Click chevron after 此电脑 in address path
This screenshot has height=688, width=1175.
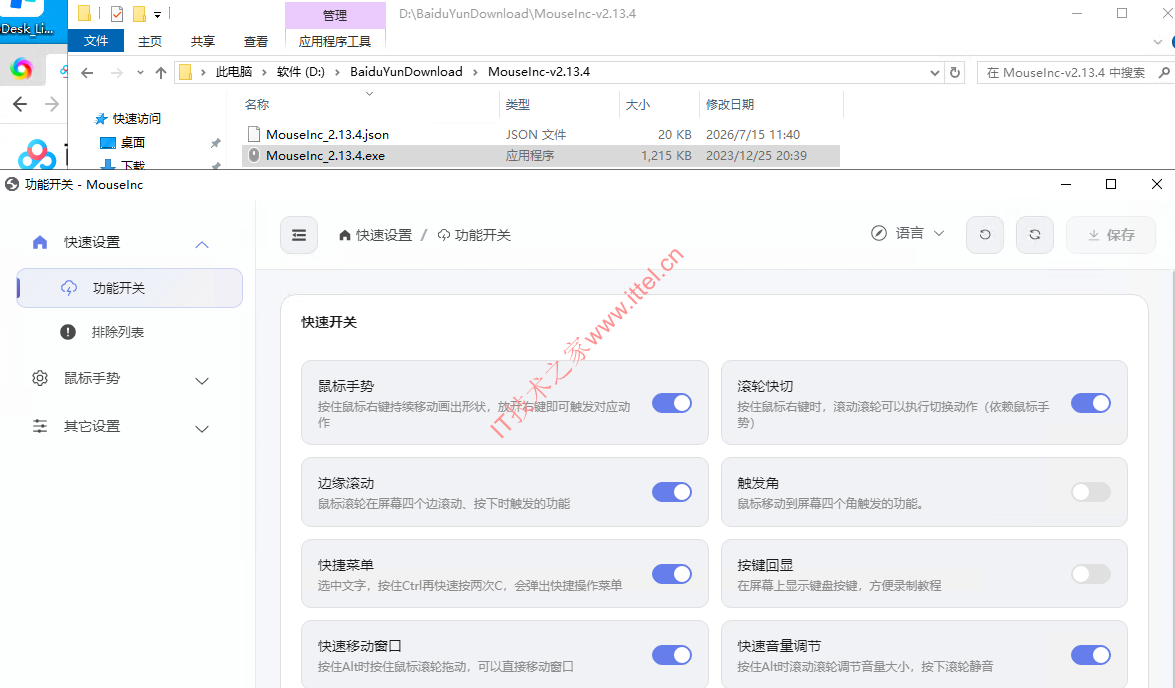click(x=264, y=72)
